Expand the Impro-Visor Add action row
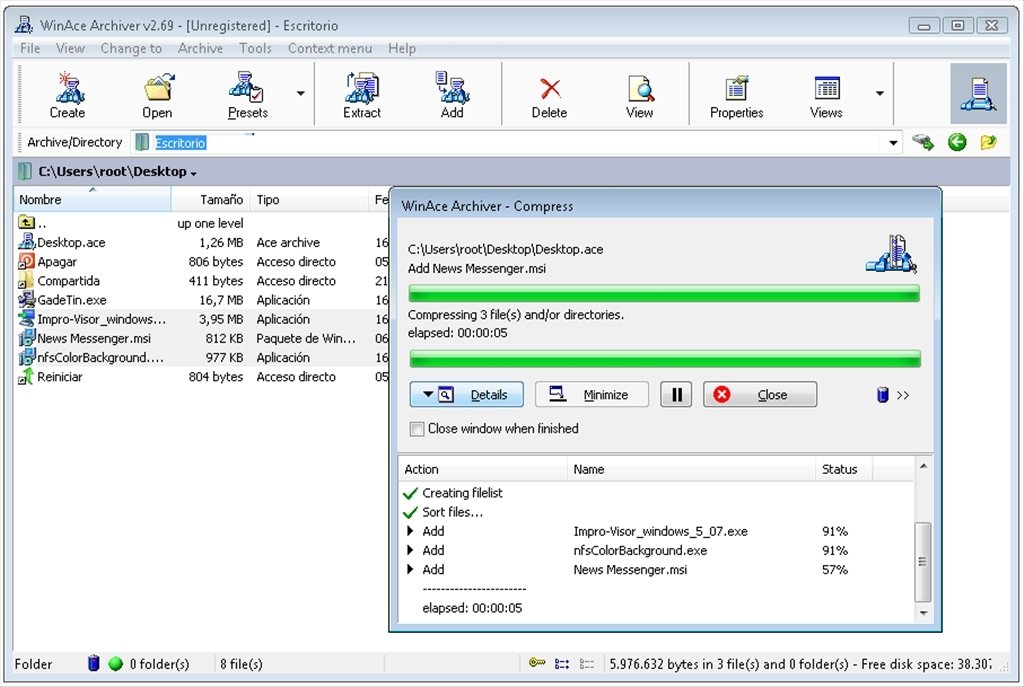 410,531
